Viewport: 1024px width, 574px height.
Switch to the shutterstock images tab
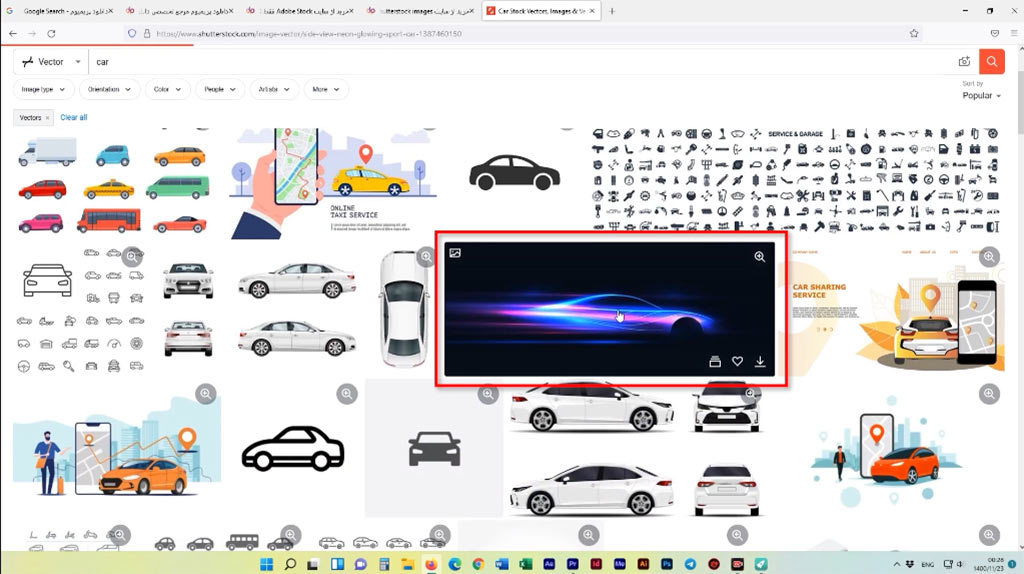pyautogui.click(x=421, y=11)
